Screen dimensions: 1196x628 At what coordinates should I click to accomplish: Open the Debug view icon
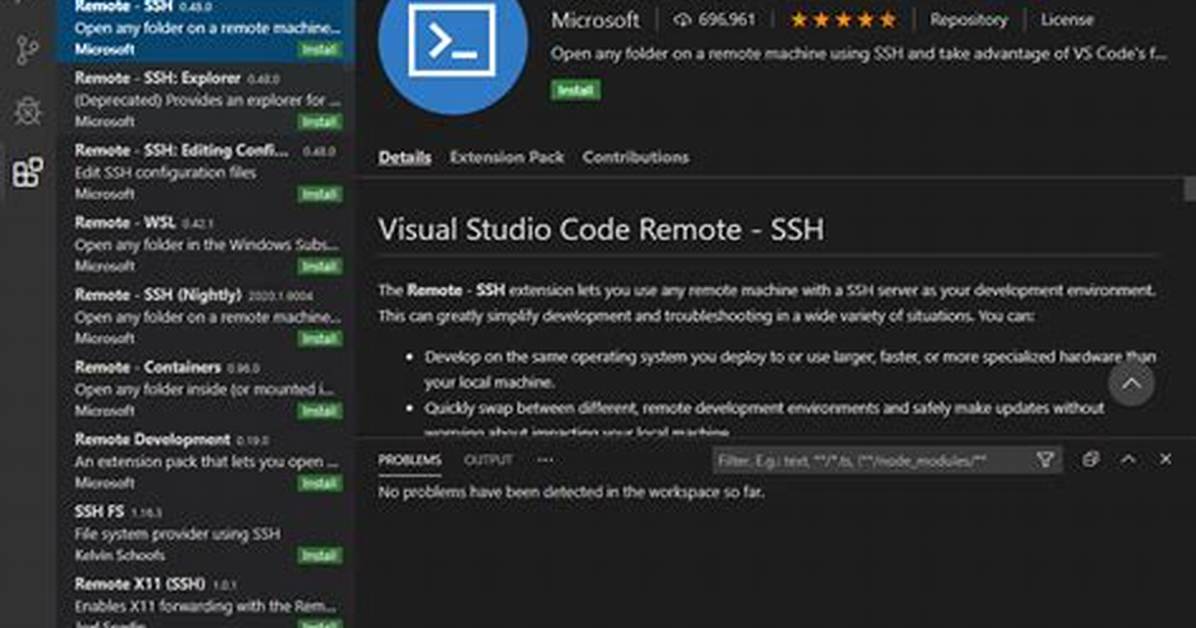(27, 111)
